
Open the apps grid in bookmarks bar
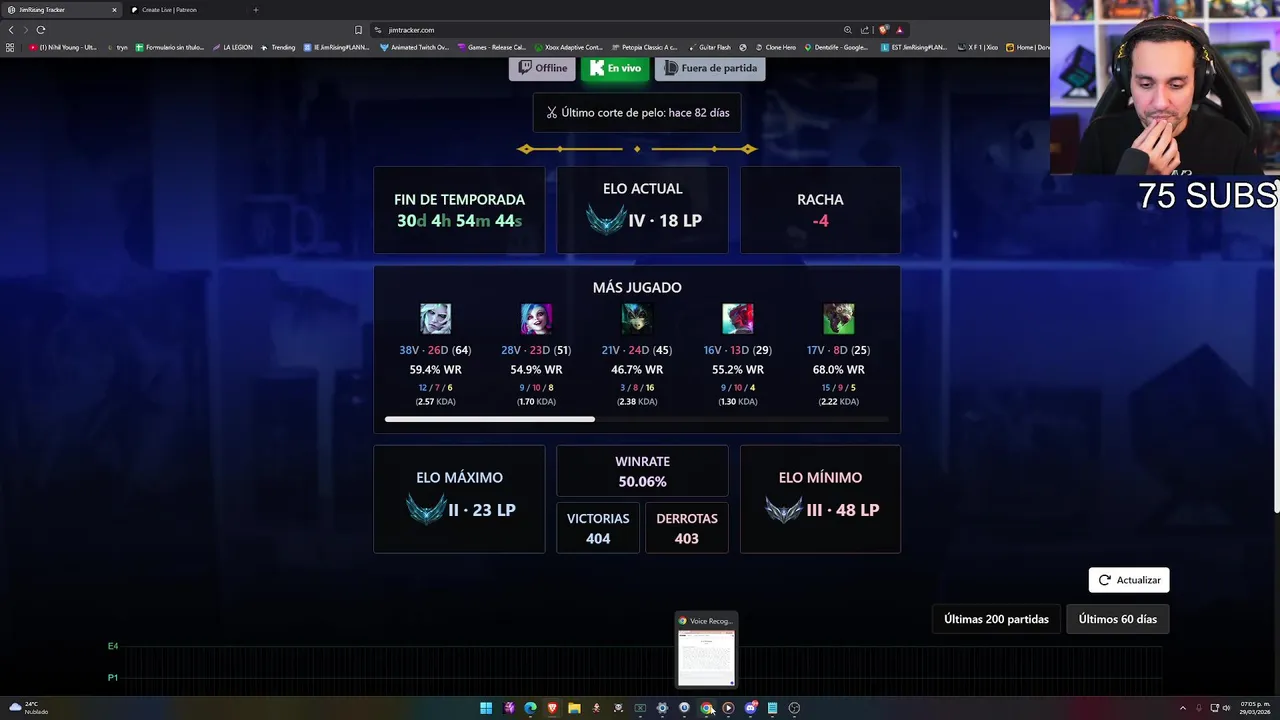[10, 47]
